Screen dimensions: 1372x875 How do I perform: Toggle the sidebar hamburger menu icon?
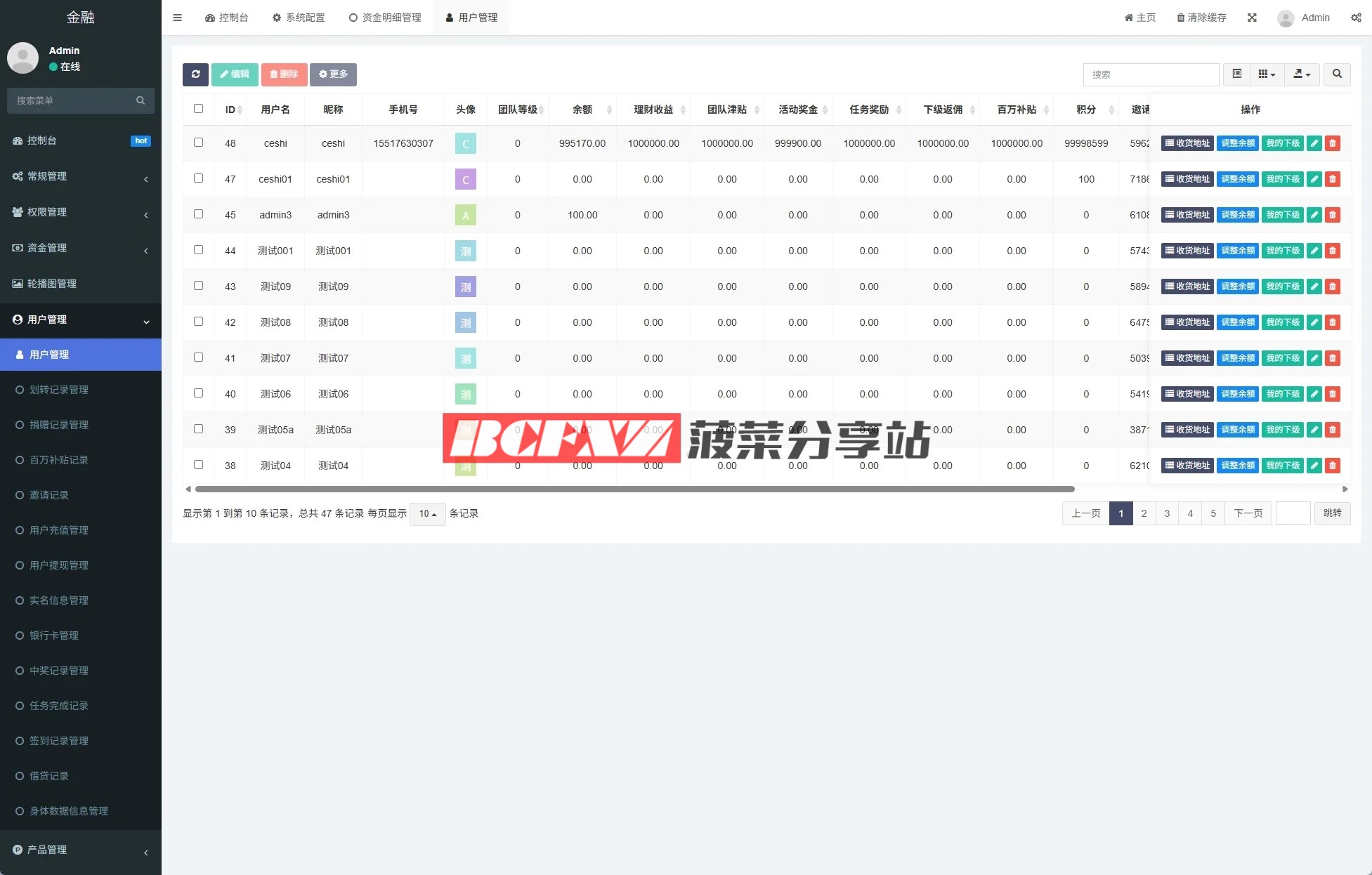177,18
